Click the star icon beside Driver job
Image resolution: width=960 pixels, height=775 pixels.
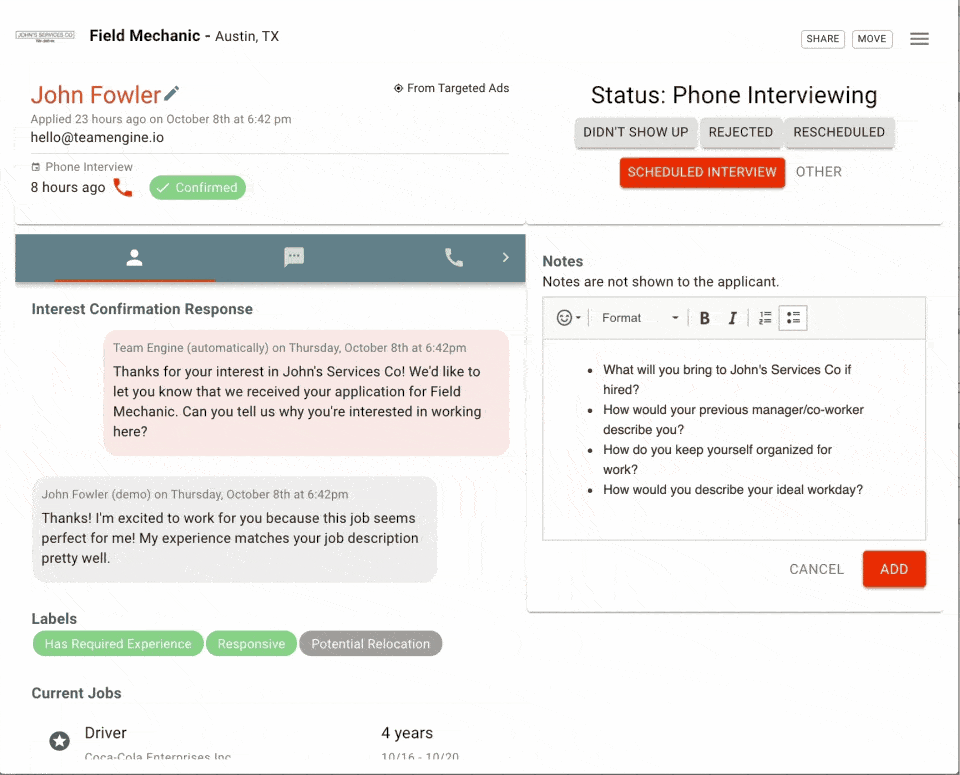coord(60,740)
